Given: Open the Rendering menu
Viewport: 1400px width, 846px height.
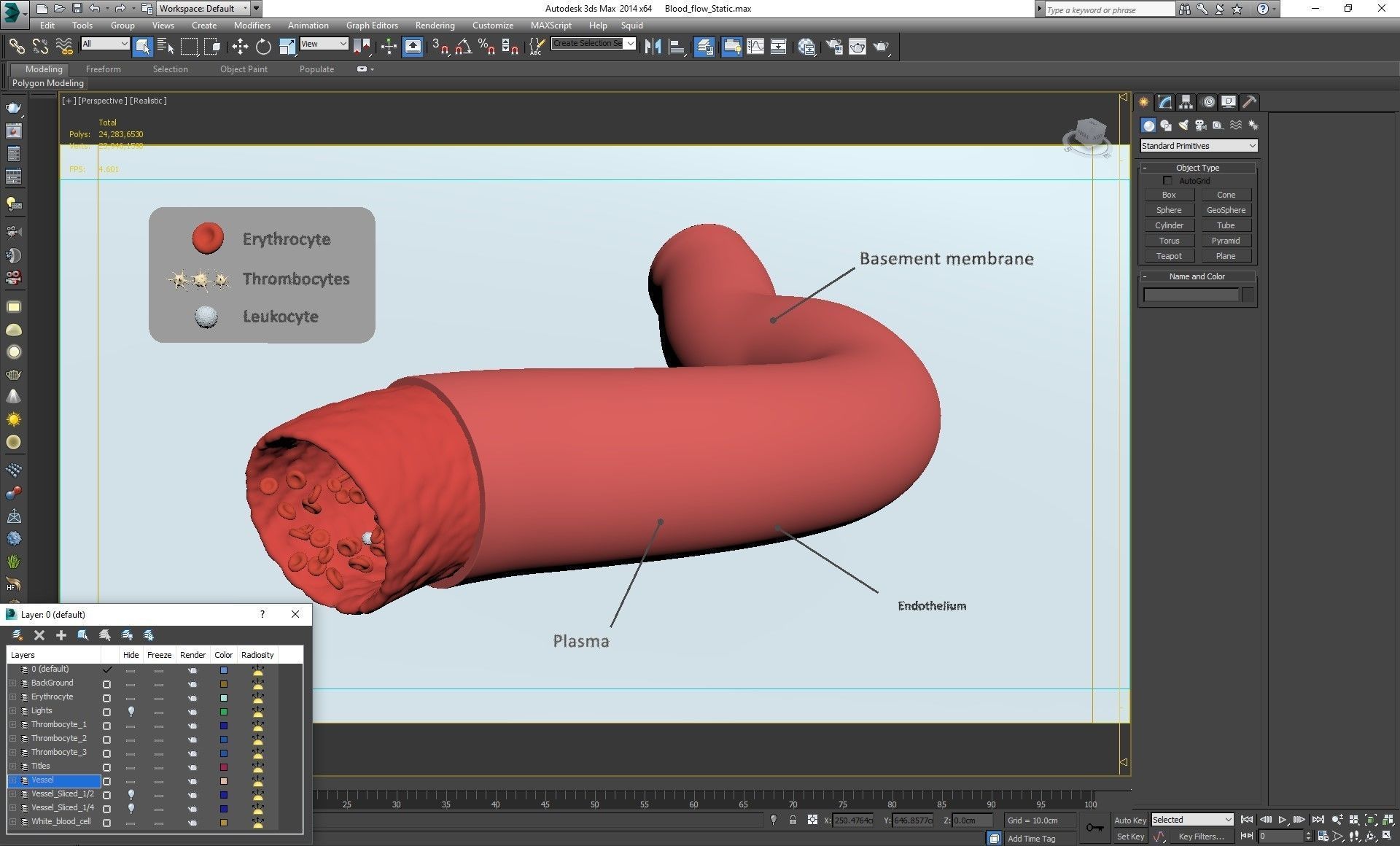Looking at the screenshot, I should 435,25.
